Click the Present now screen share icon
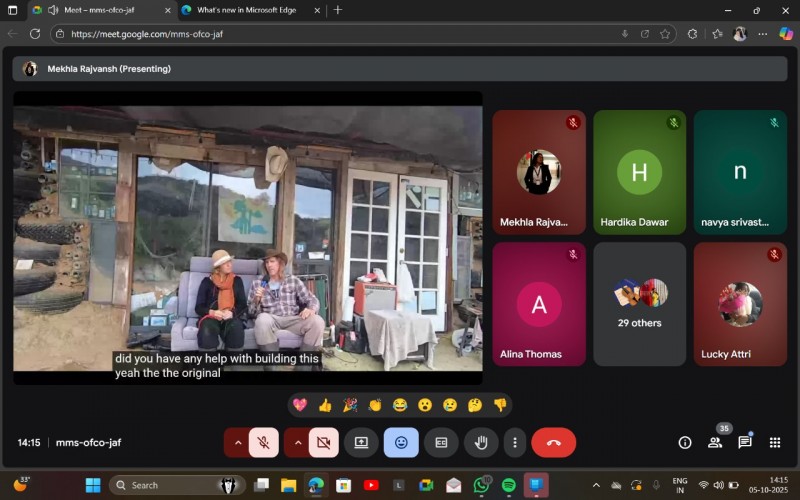 (361, 442)
